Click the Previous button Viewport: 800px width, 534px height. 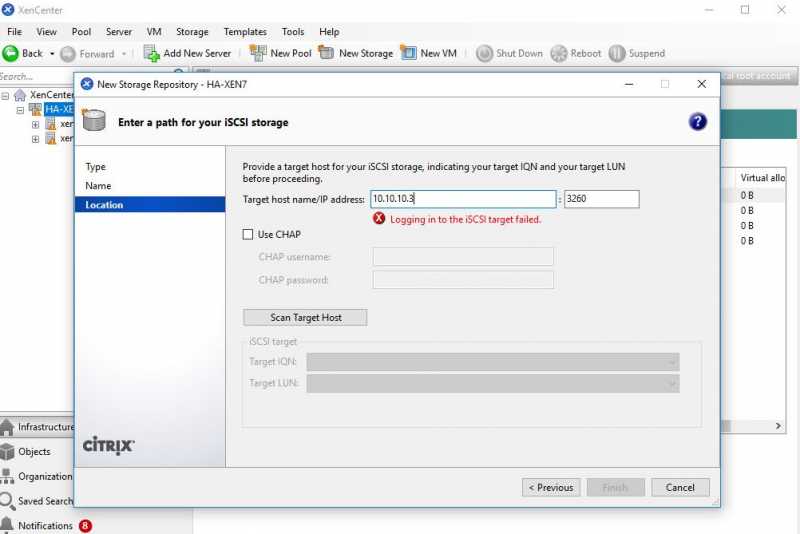point(550,487)
